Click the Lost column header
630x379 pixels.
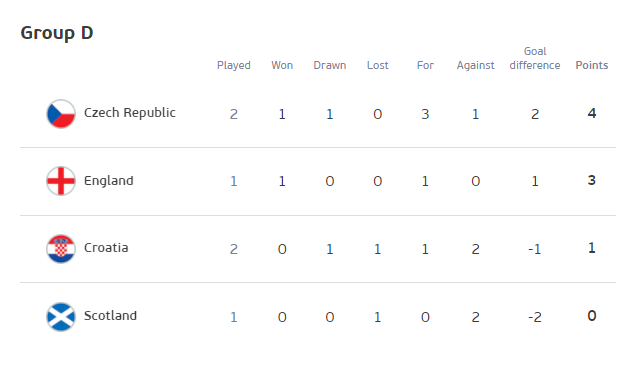377,66
